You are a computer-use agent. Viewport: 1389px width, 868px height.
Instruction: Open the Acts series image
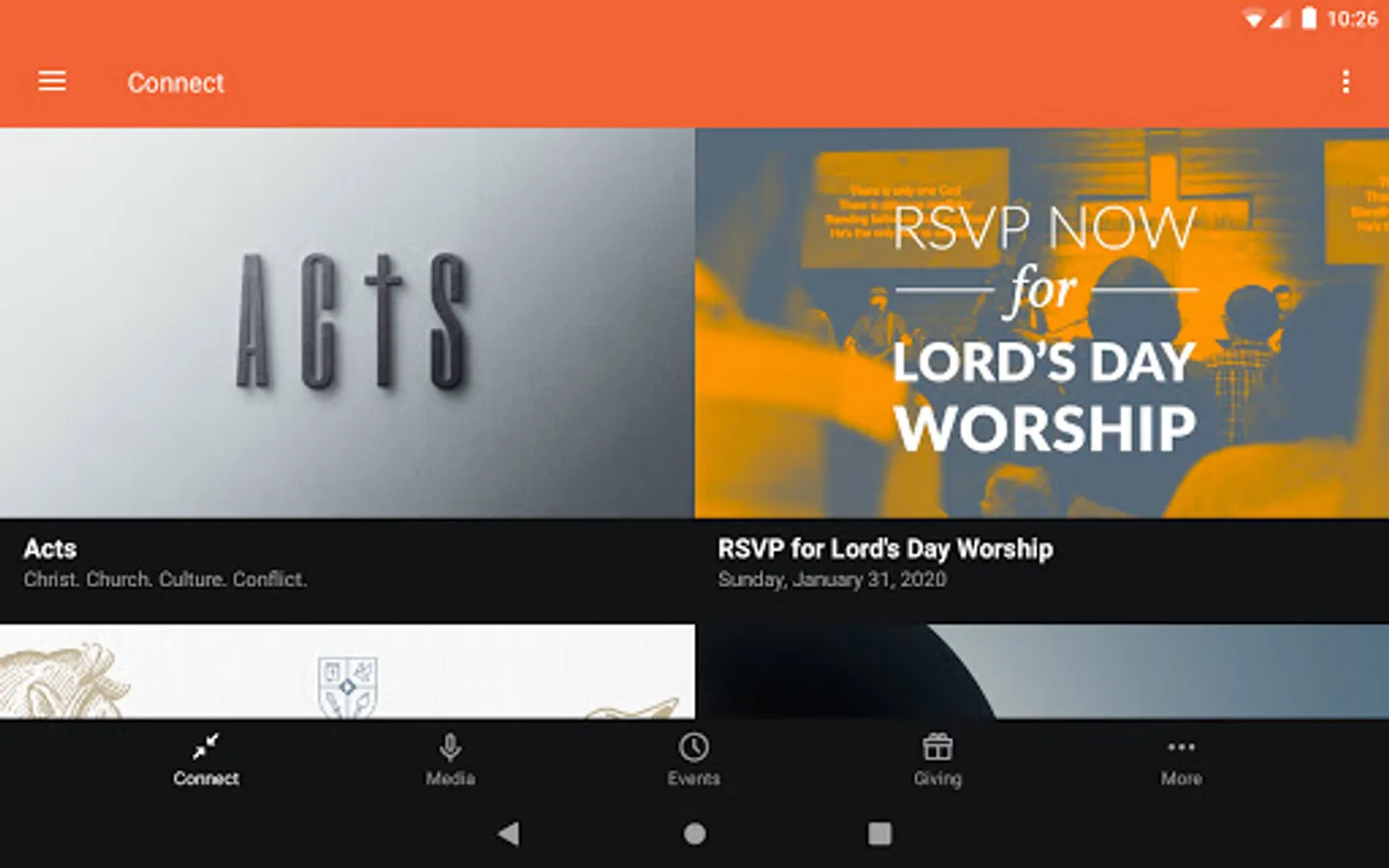click(x=347, y=323)
